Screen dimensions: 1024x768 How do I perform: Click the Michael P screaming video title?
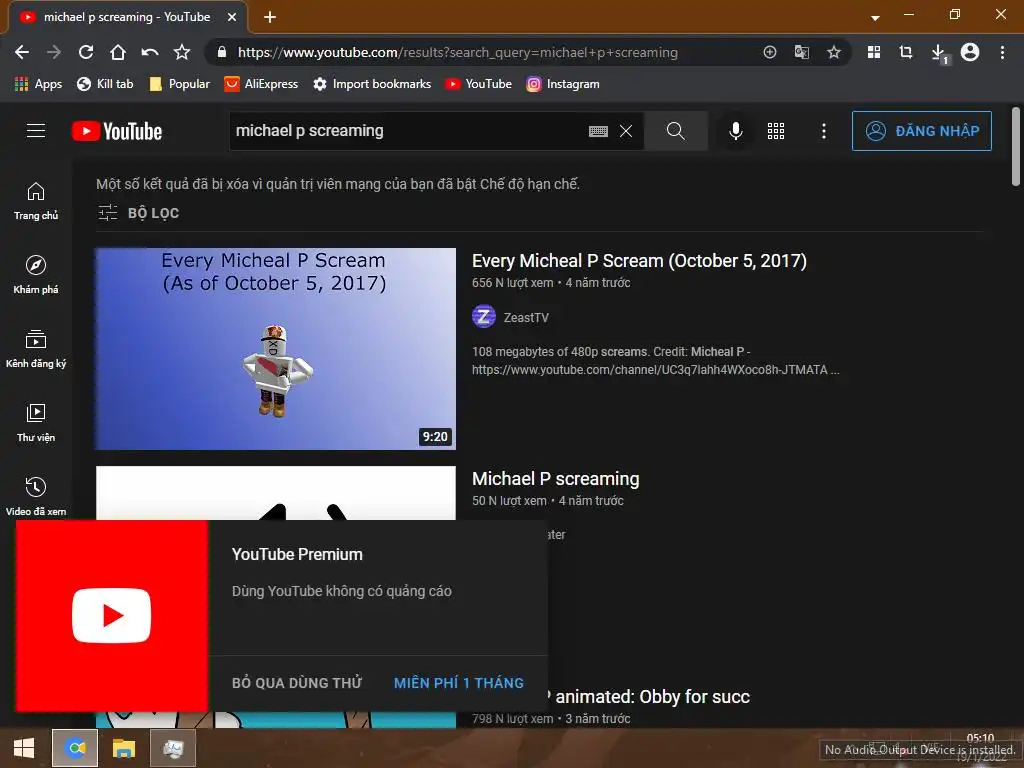(556, 479)
